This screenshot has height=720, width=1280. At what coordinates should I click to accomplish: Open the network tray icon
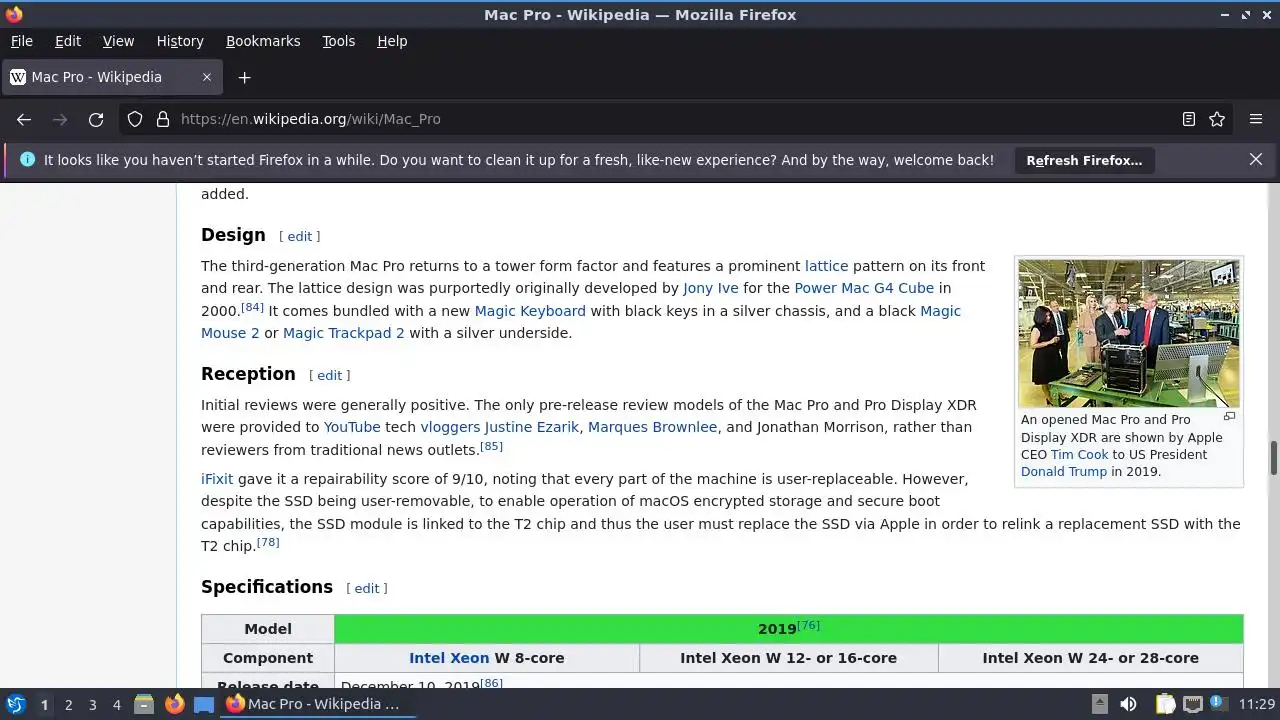point(1193,704)
